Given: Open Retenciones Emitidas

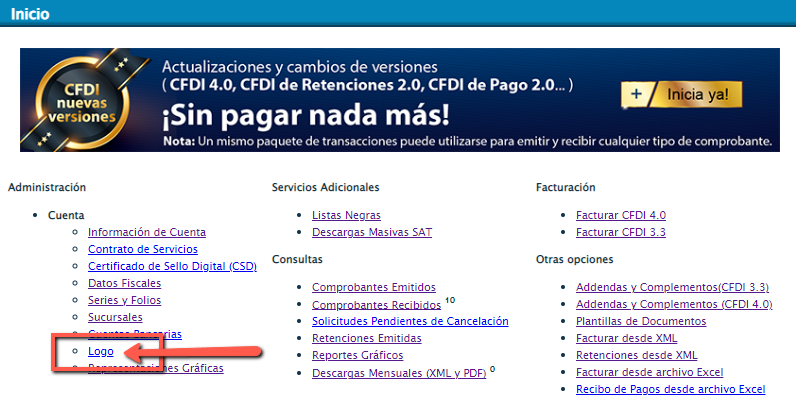Looking at the screenshot, I should coord(367,338).
